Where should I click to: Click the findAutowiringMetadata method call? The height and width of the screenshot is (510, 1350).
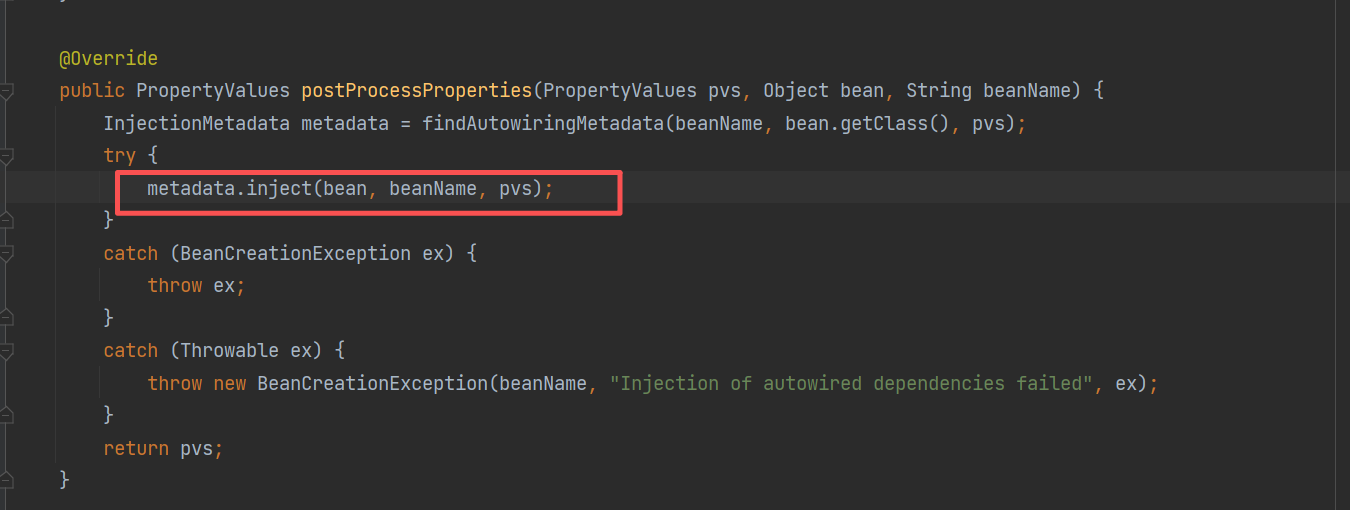542,124
